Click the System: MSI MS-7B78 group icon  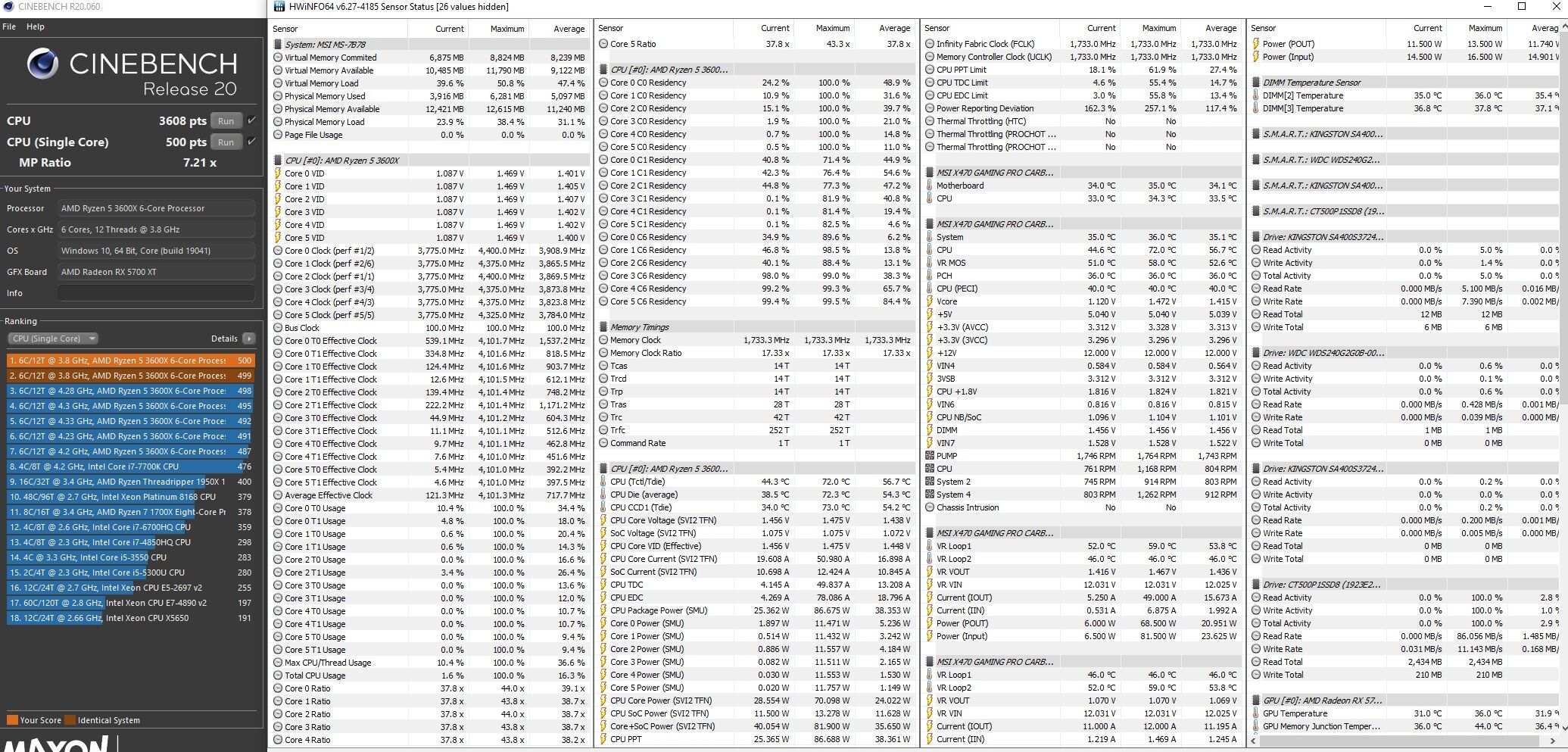pos(278,45)
